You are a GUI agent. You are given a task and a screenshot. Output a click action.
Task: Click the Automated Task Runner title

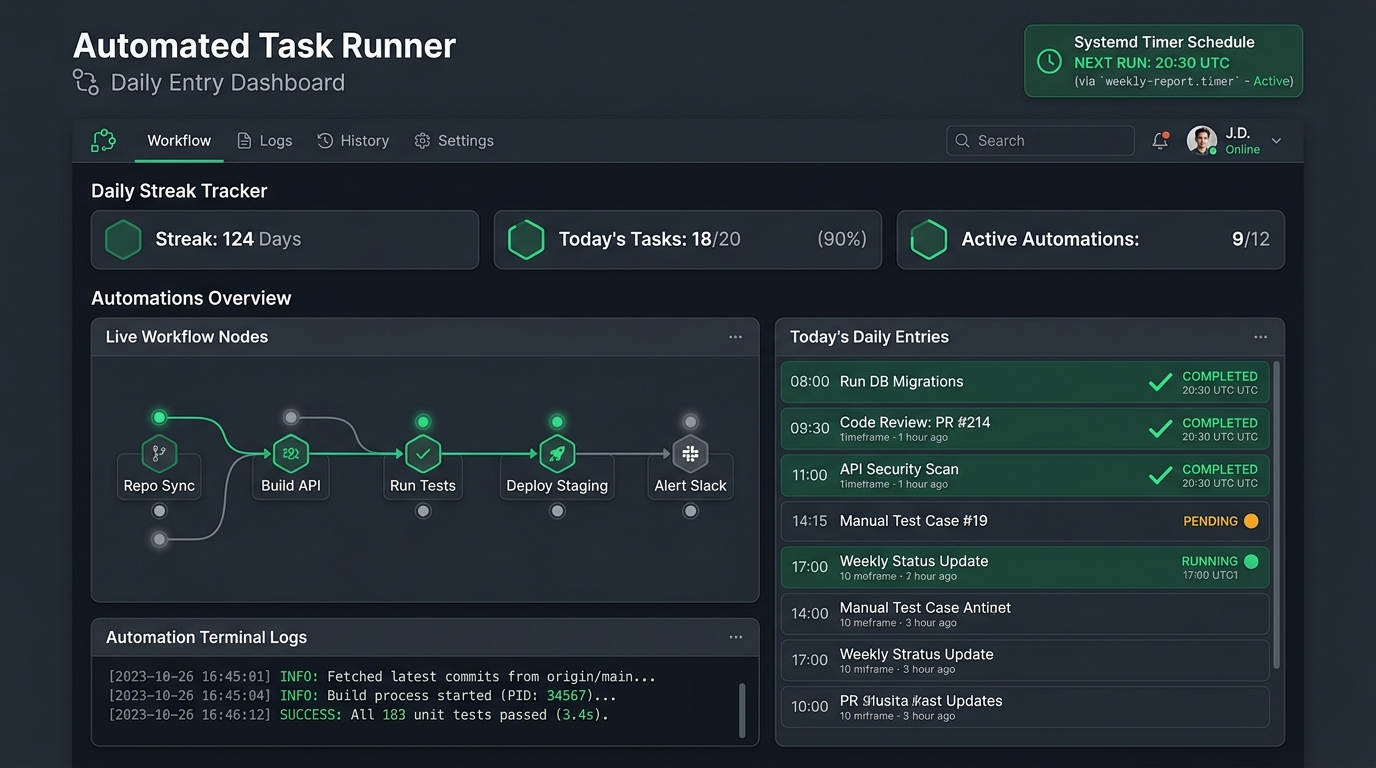tap(264, 46)
